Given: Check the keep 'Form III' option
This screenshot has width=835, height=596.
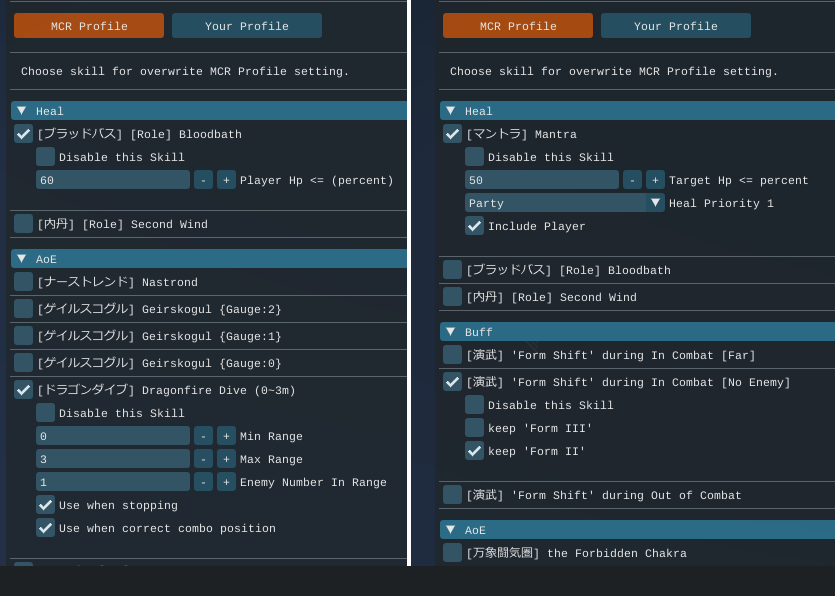Looking at the screenshot, I should 474,428.
